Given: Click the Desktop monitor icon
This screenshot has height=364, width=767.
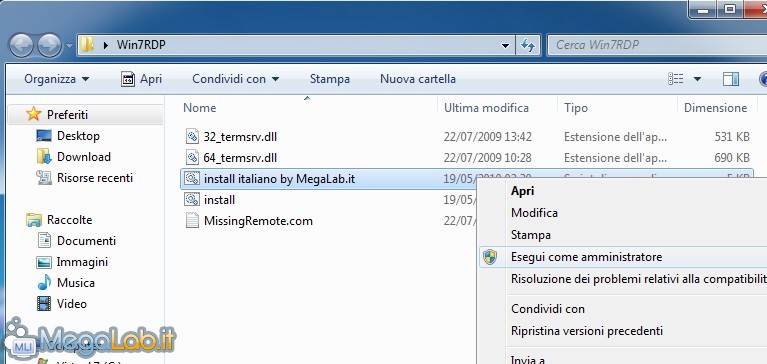Looking at the screenshot, I should click(44, 136).
